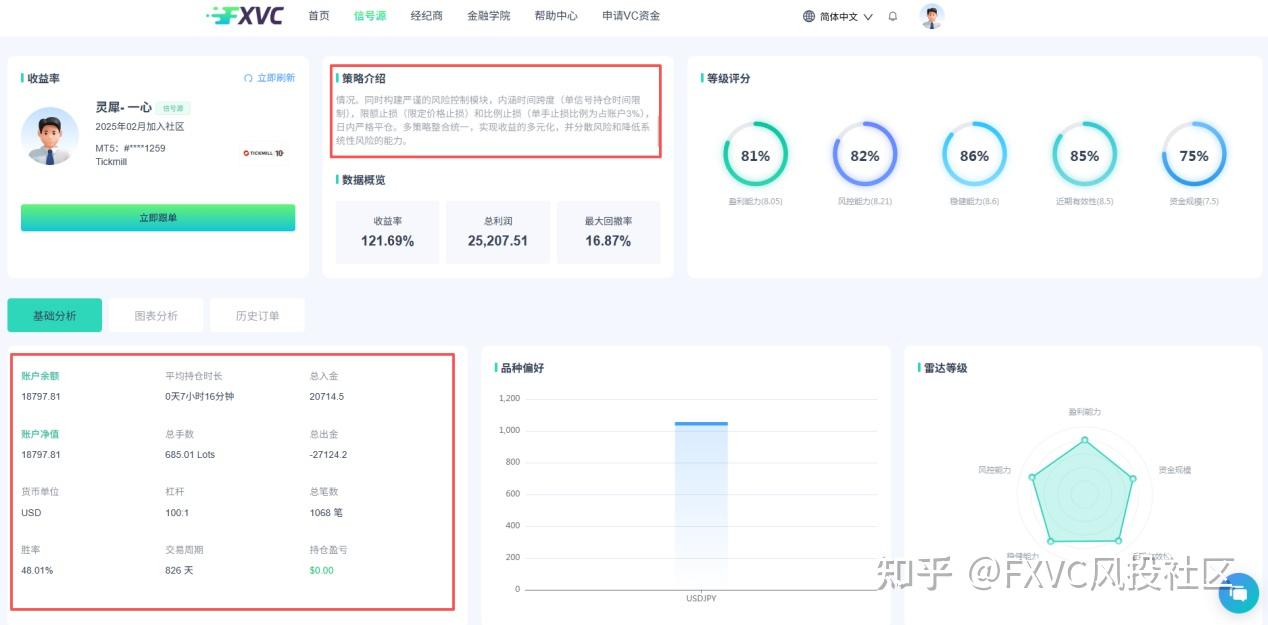Click the Tickmill broker logo

(264, 153)
